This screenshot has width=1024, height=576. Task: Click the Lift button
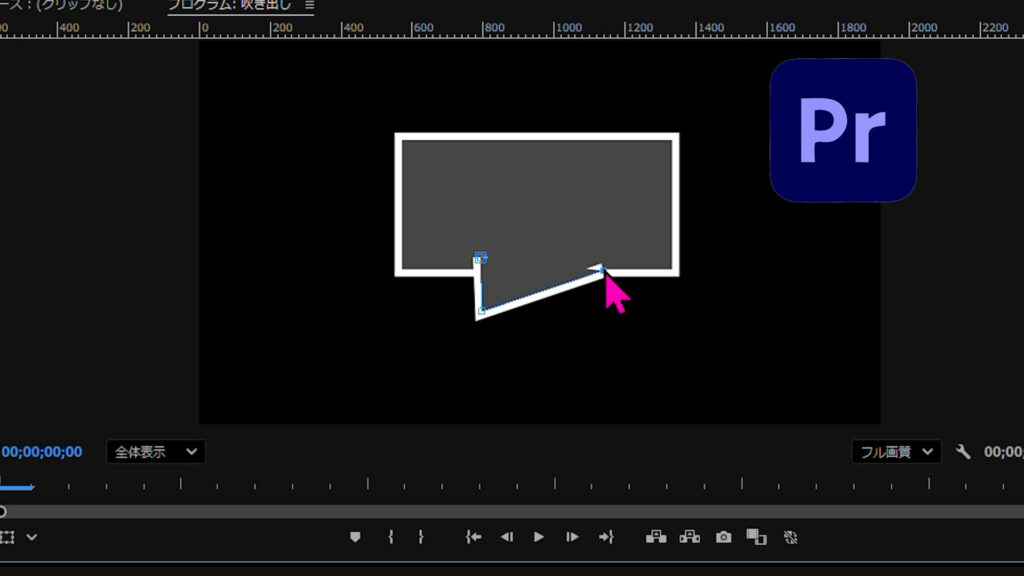(x=656, y=537)
